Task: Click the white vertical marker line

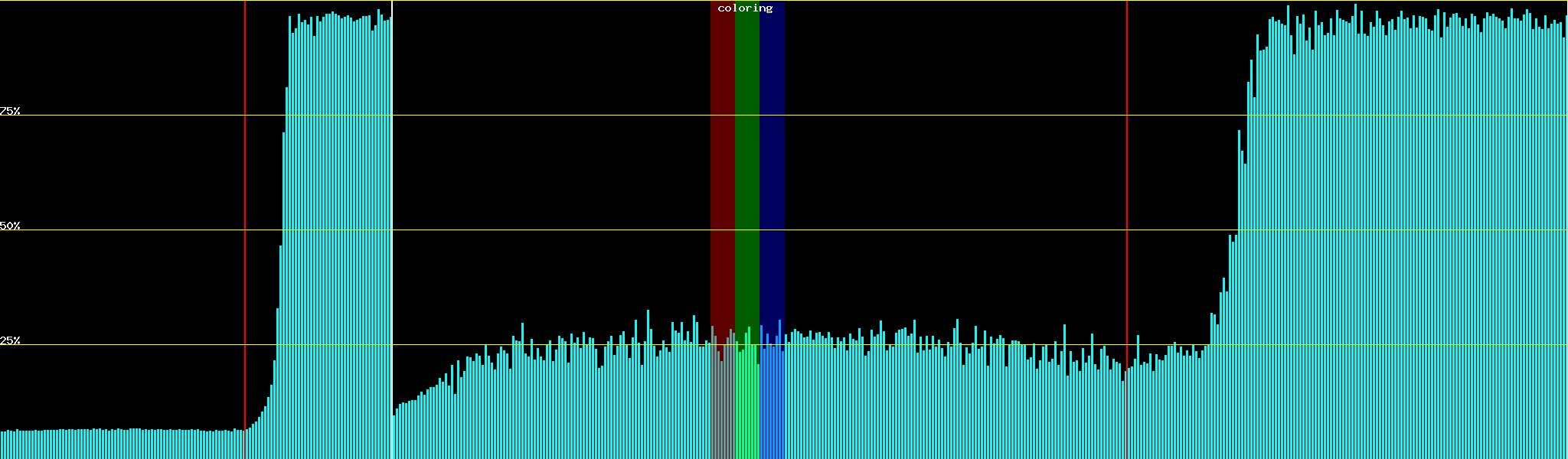Action: [x=392, y=191]
